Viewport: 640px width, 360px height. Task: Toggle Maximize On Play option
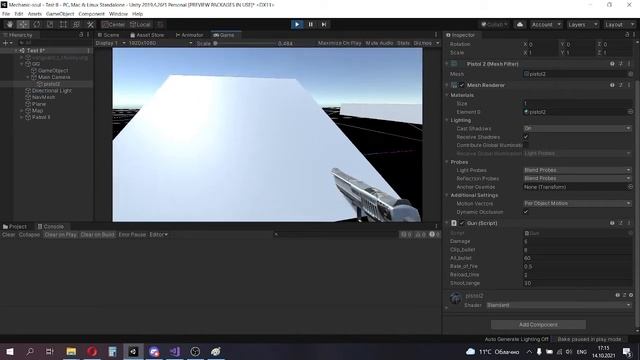(340, 43)
